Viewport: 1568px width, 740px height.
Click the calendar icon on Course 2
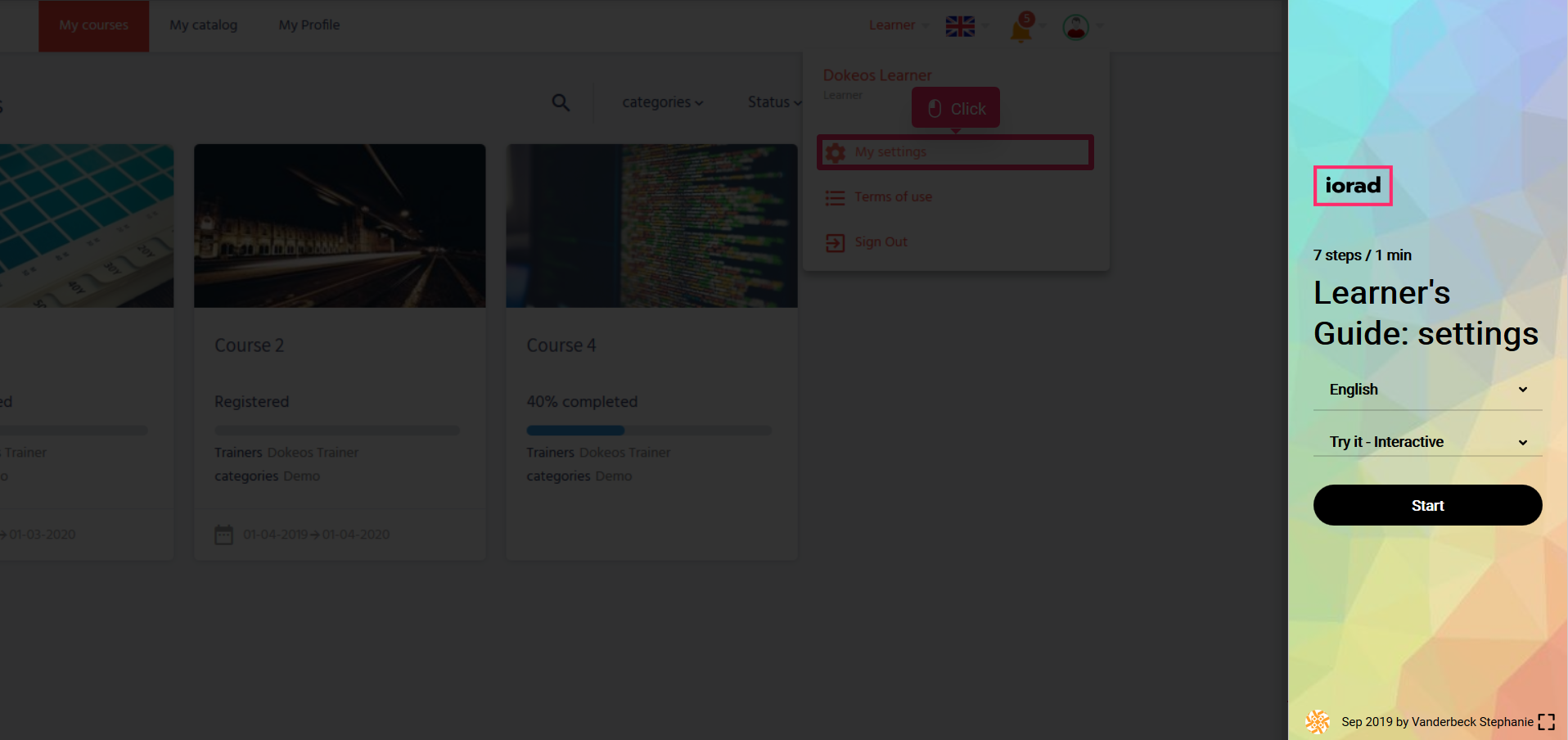coord(223,535)
